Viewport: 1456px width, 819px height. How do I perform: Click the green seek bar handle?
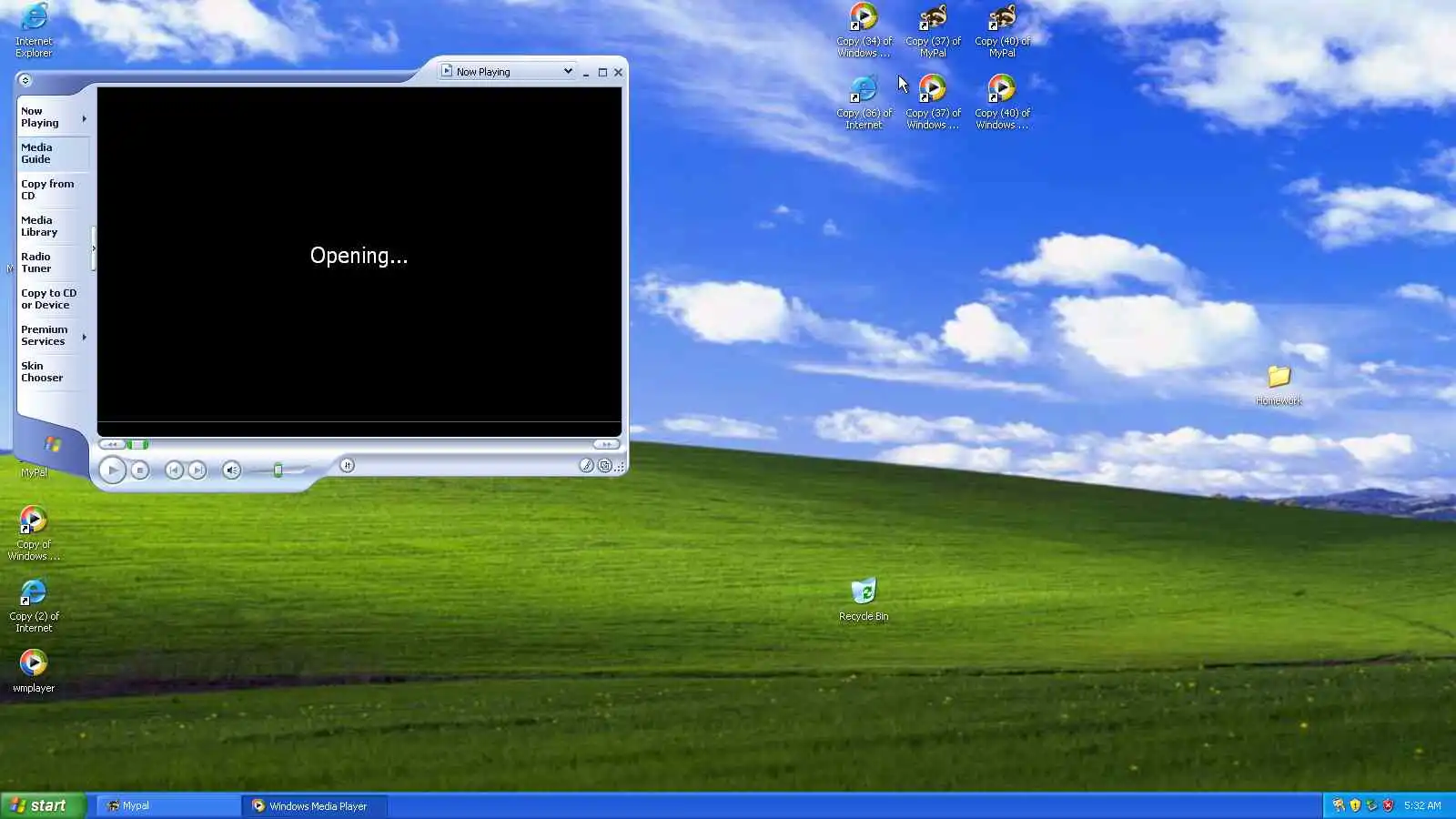pos(137,444)
